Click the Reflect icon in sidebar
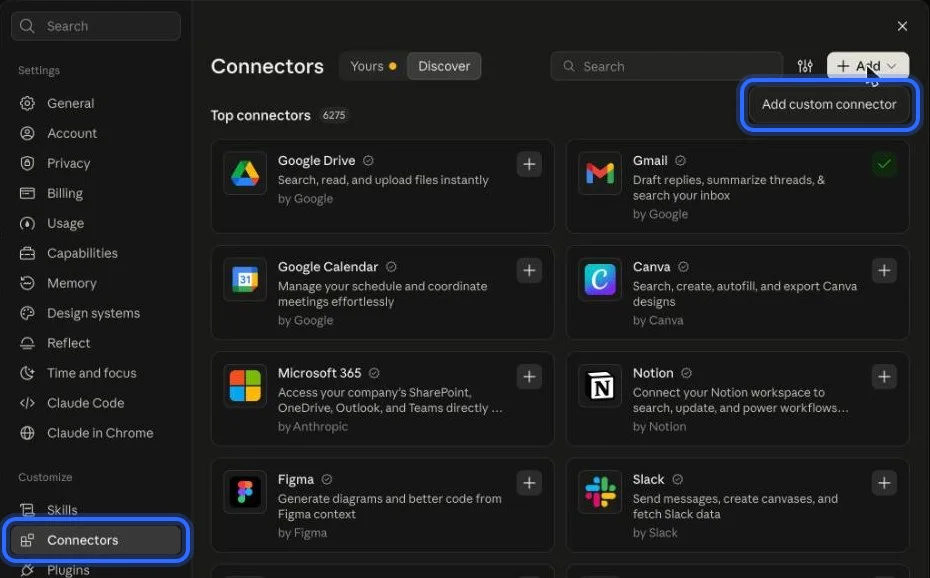This screenshot has height=578, width=930. pyautogui.click(x=27, y=343)
